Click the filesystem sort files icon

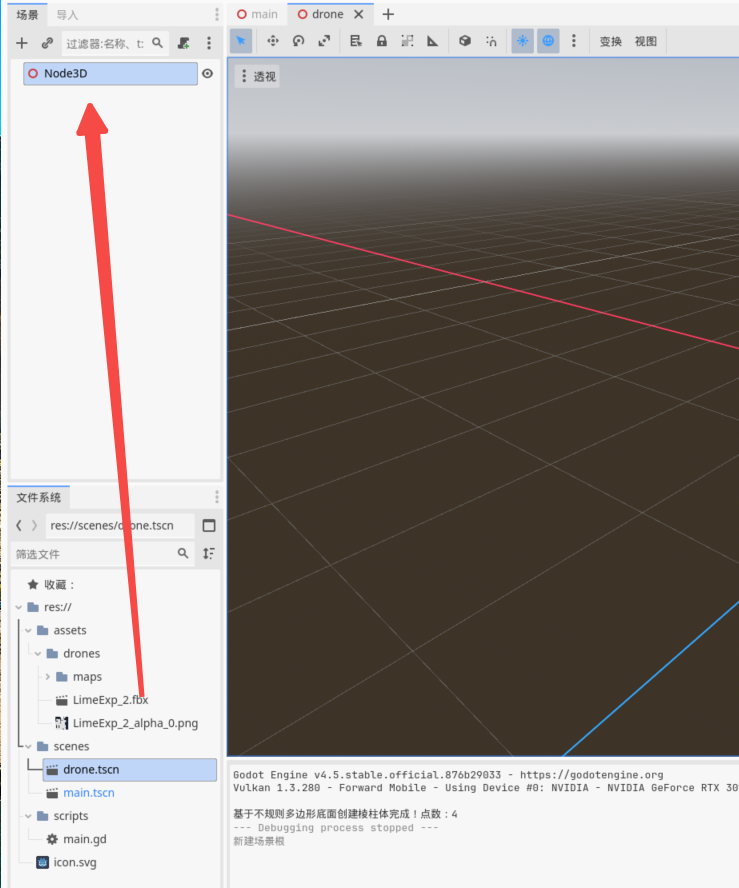(x=208, y=553)
